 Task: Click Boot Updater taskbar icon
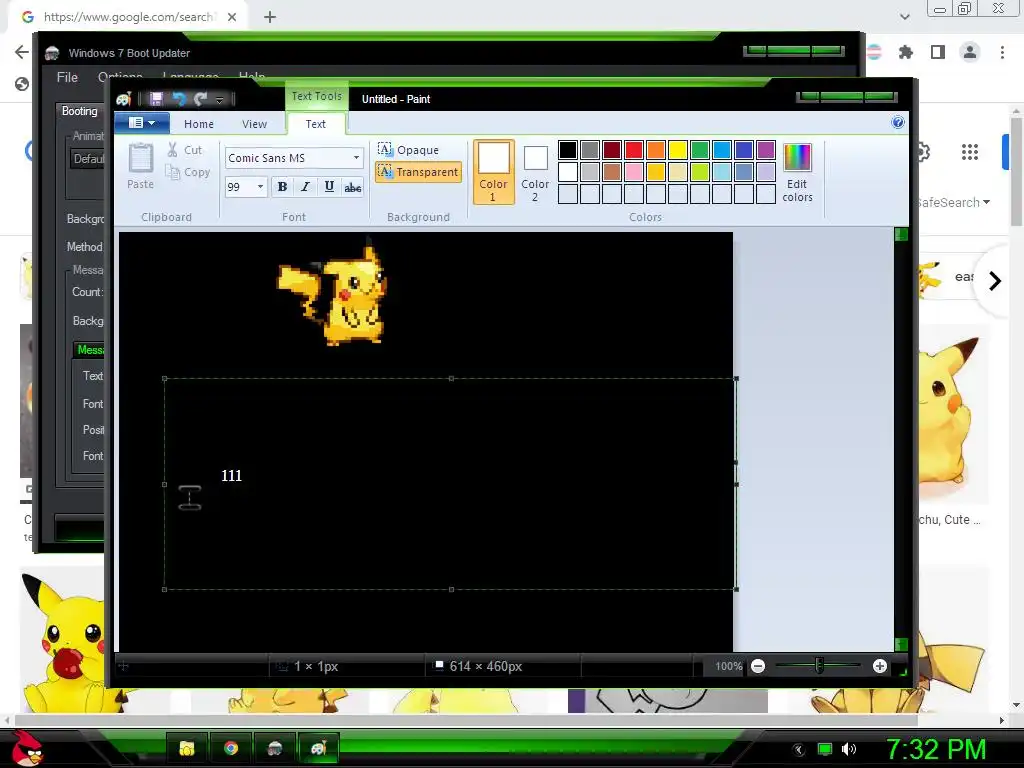[274, 748]
